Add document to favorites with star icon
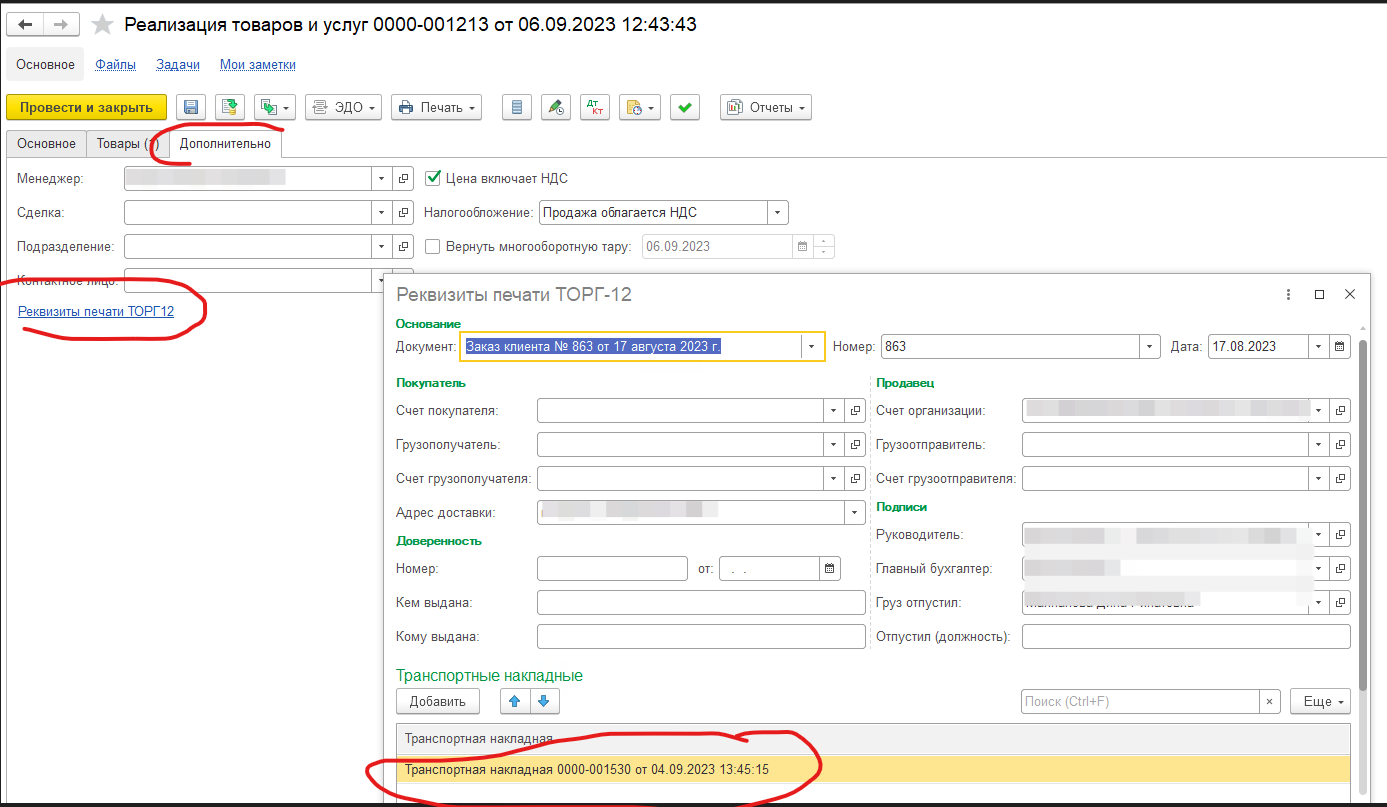This screenshot has height=807, width=1387. tap(101, 24)
